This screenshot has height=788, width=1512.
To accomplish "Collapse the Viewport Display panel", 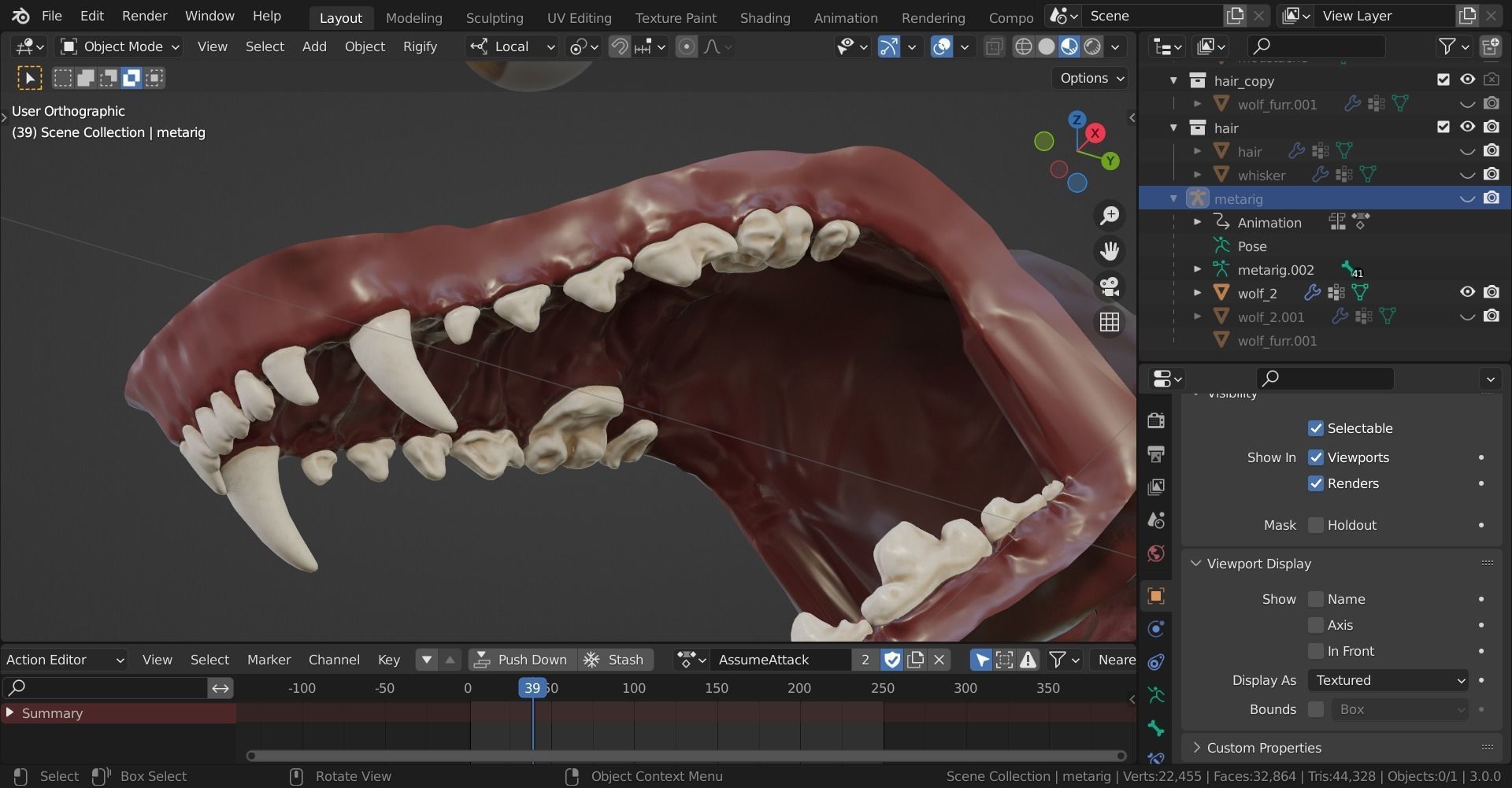I will [x=1195, y=564].
